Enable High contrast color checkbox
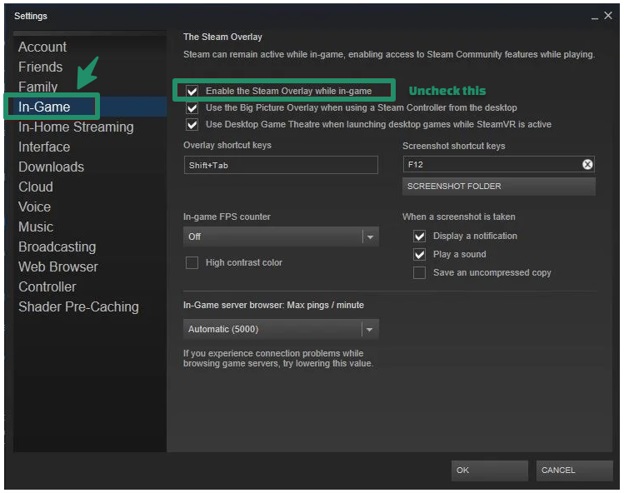This screenshot has width=624, height=493. tap(192, 263)
